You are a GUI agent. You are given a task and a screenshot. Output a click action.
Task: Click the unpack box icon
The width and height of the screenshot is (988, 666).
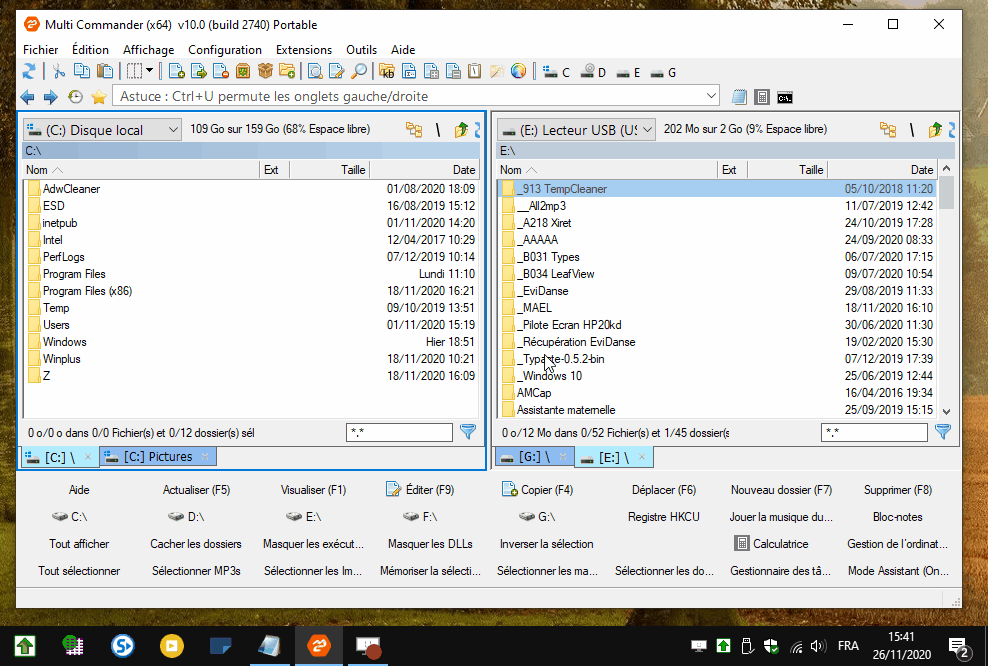(265, 72)
